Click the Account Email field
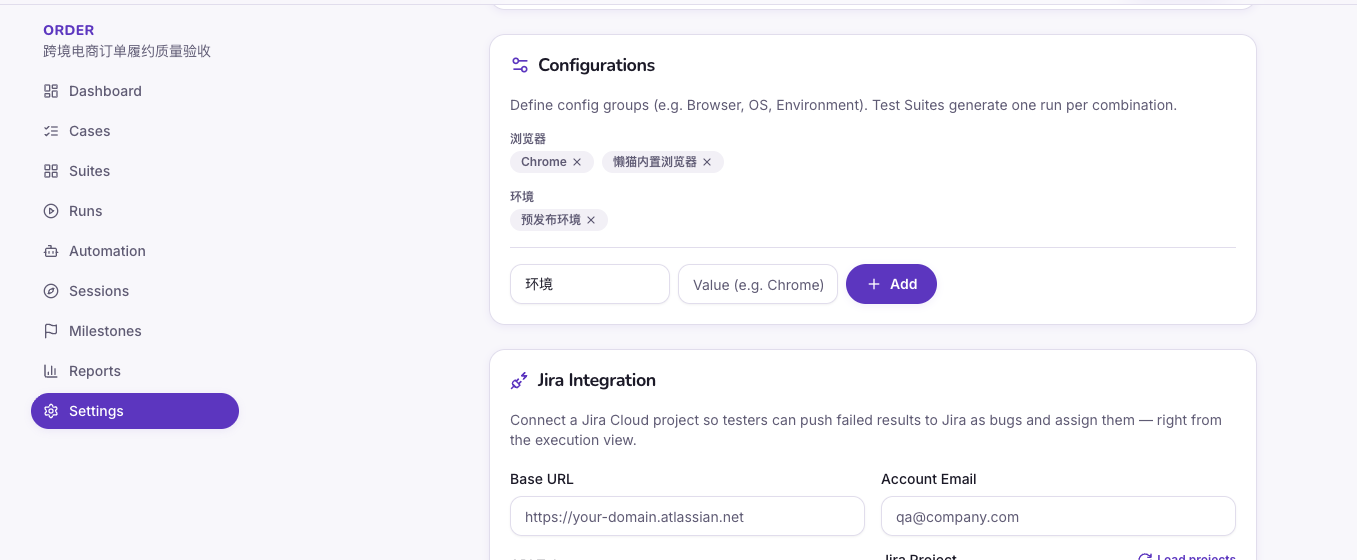Image resolution: width=1357 pixels, height=560 pixels. pos(1058,516)
